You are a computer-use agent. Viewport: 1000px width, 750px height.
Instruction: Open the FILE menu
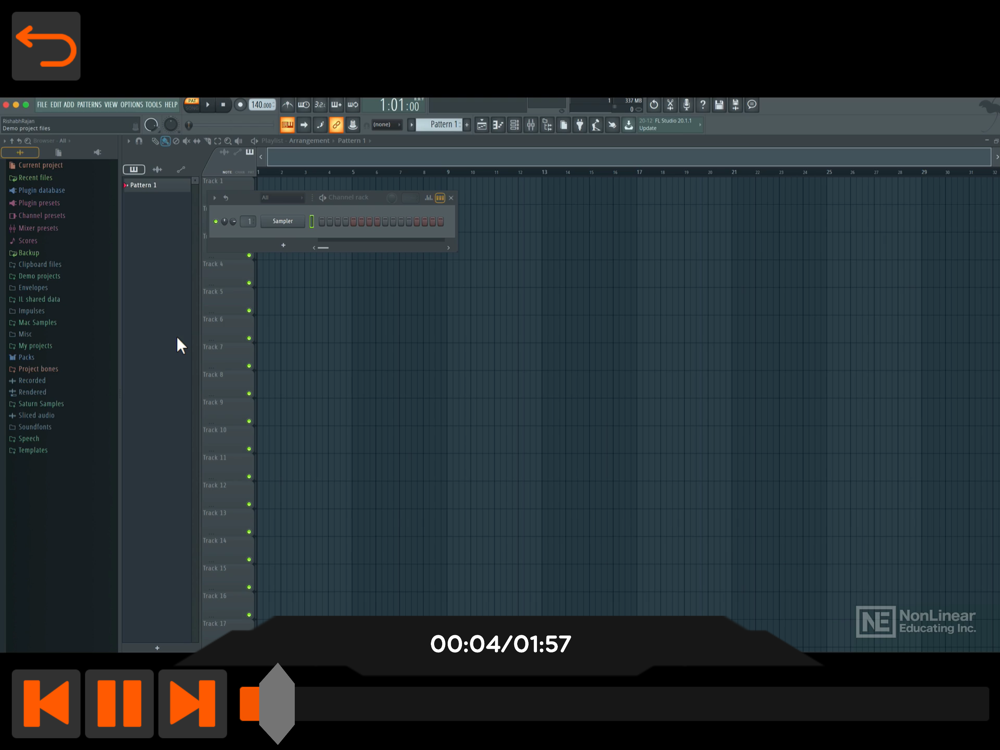point(42,105)
